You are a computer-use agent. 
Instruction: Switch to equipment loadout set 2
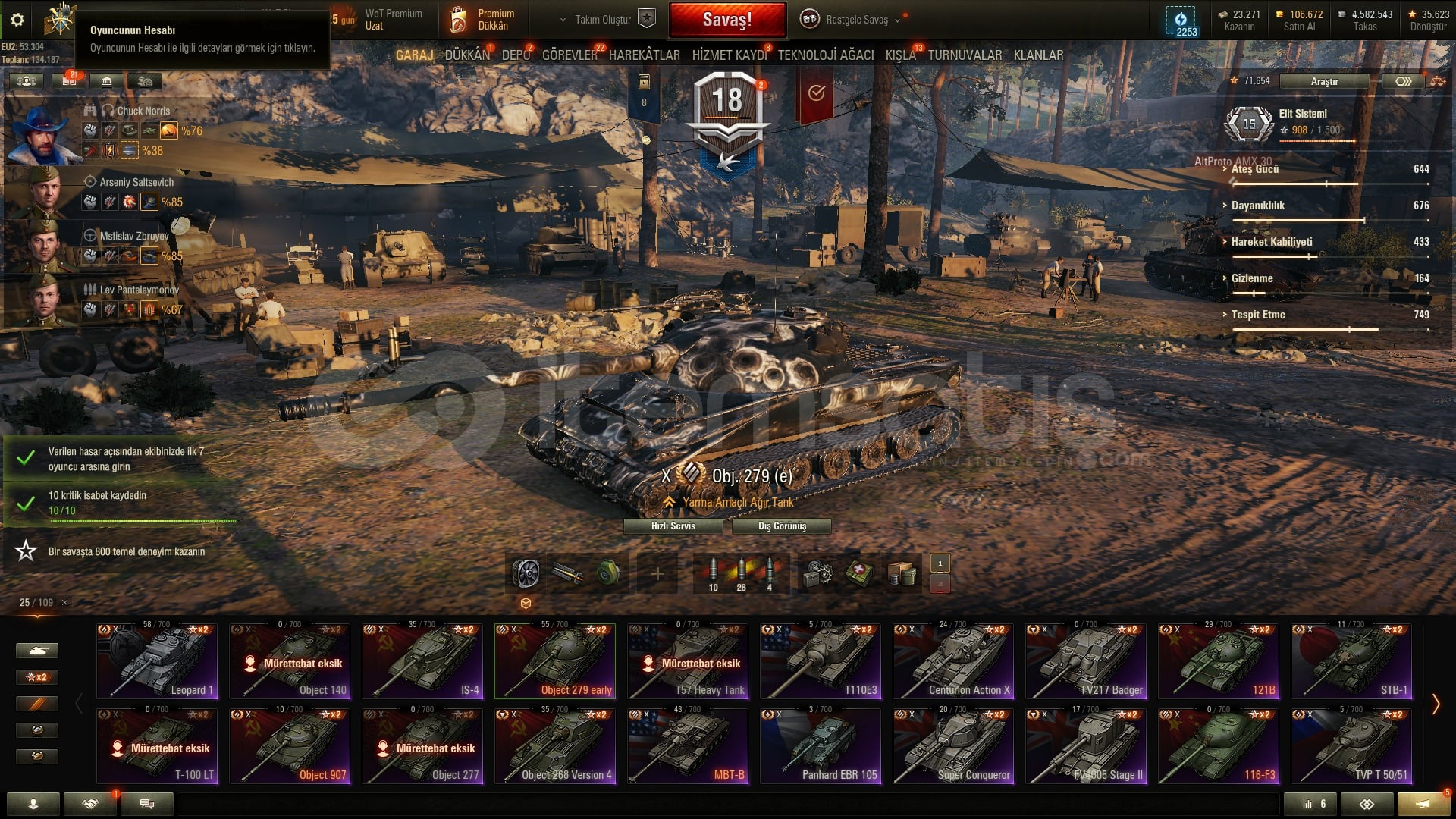(940, 583)
